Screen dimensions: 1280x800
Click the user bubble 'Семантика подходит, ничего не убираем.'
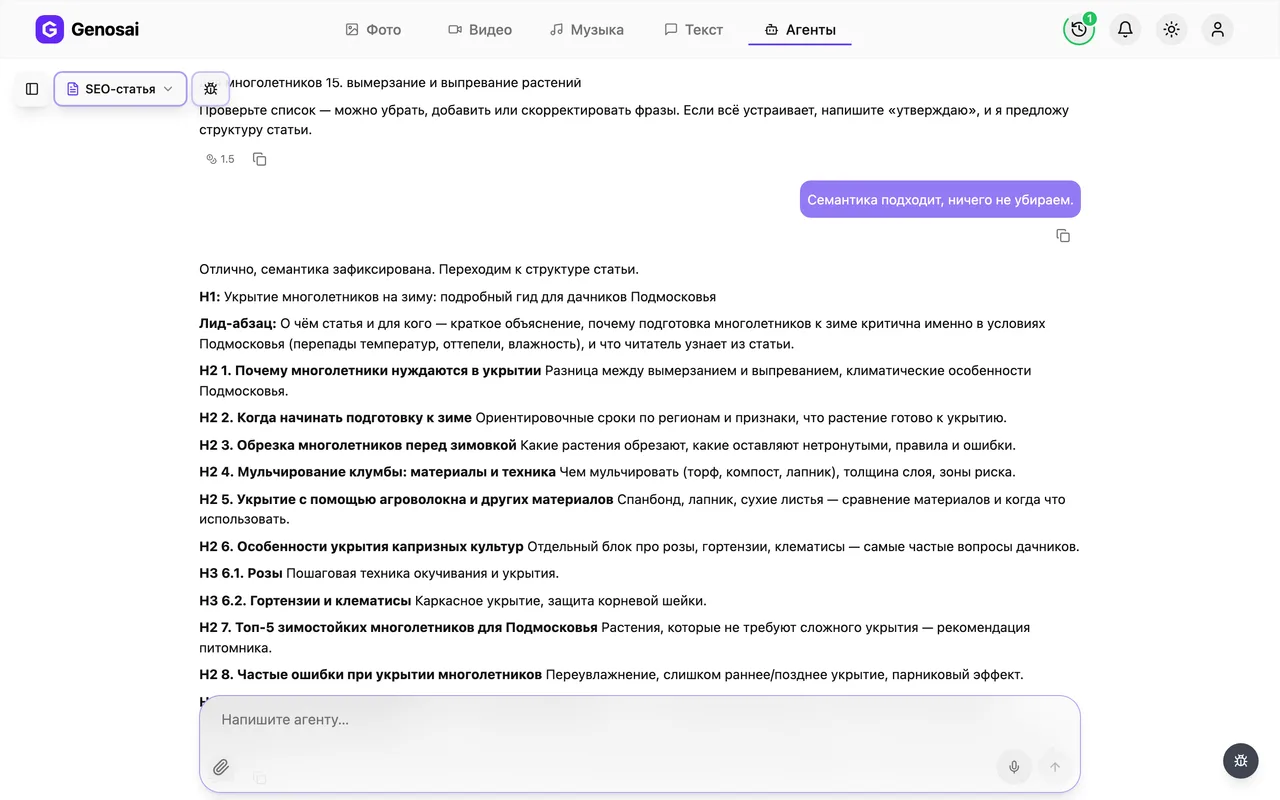click(x=940, y=199)
